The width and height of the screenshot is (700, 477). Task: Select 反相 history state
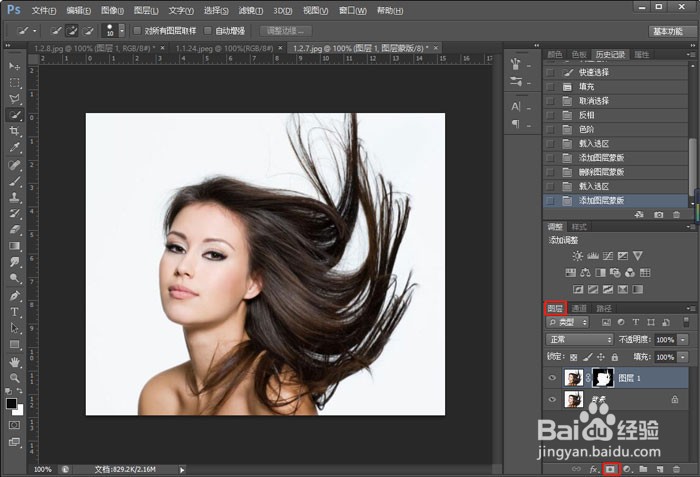(615, 115)
